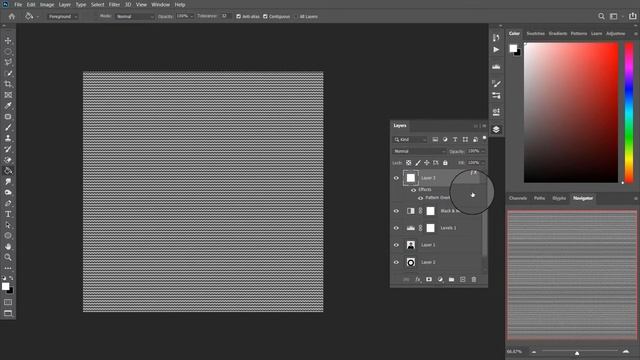
Task: Select the Eraser tool
Action: point(8,160)
